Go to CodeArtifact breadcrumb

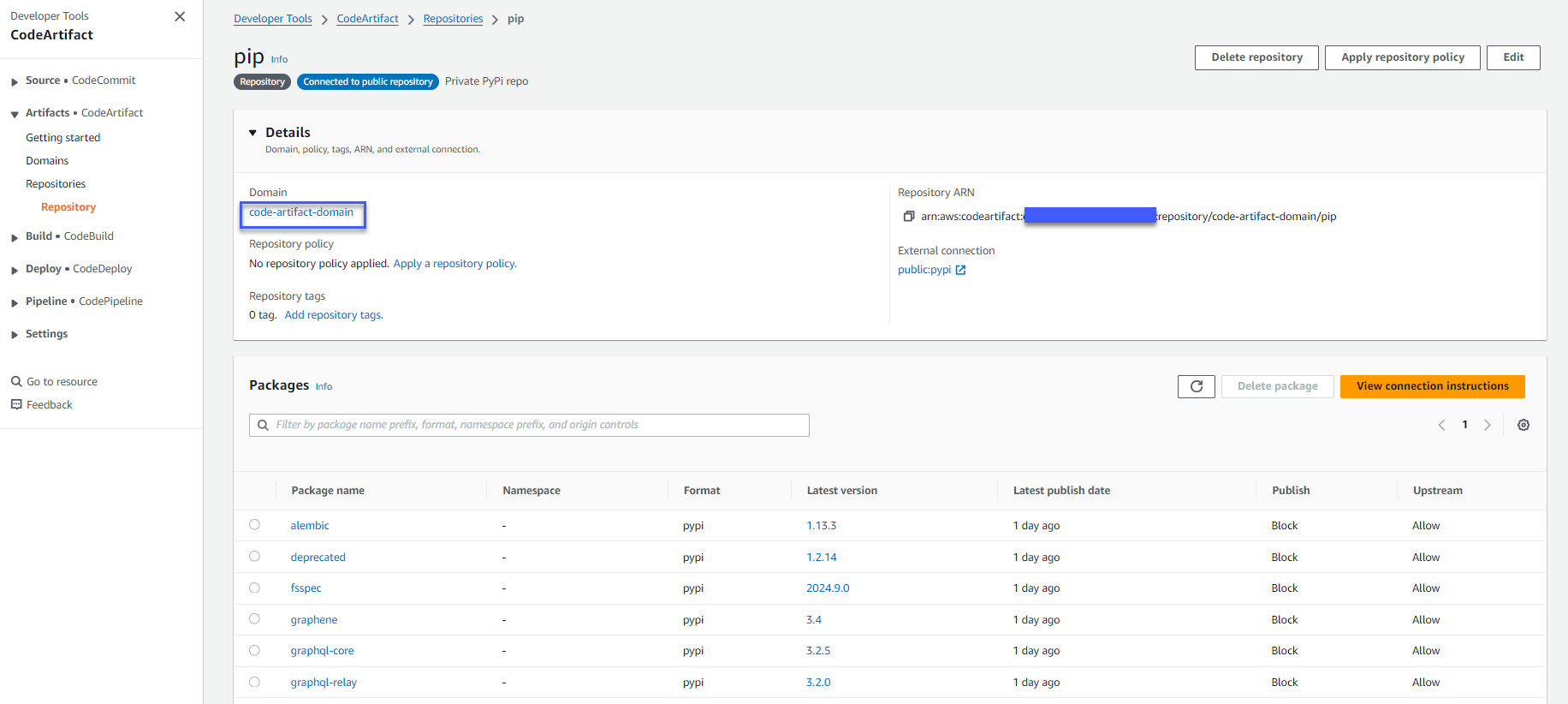click(368, 19)
